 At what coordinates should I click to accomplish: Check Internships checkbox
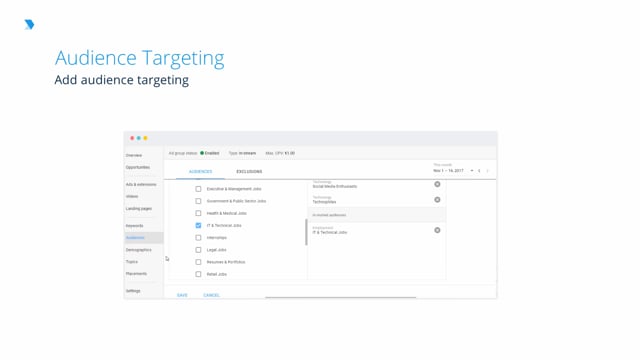(198, 238)
